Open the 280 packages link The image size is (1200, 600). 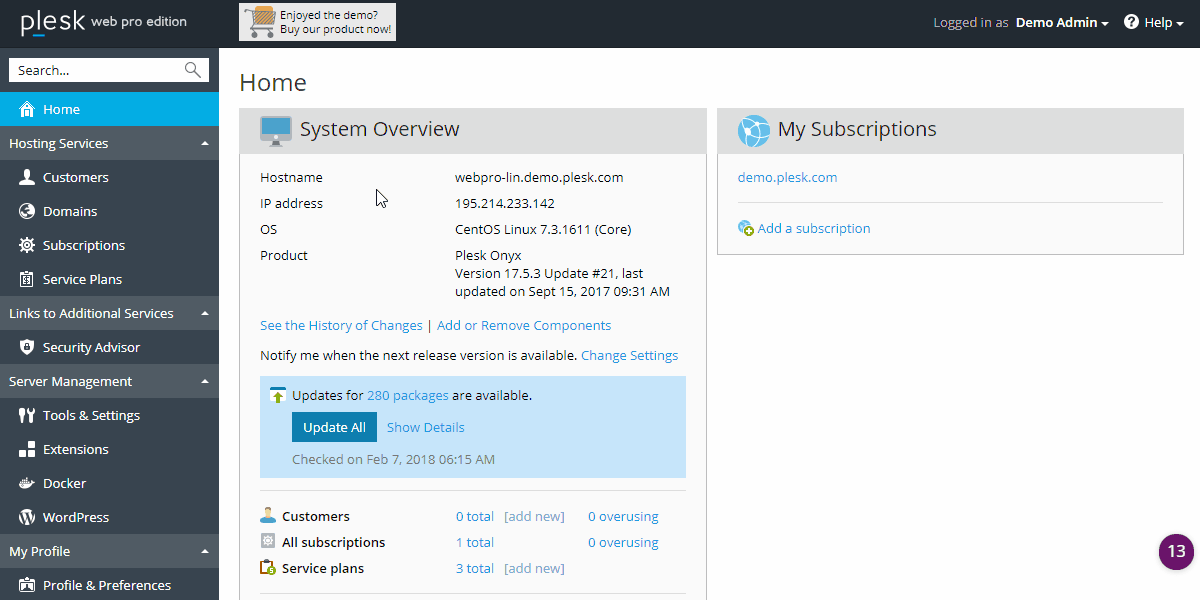tap(408, 395)
